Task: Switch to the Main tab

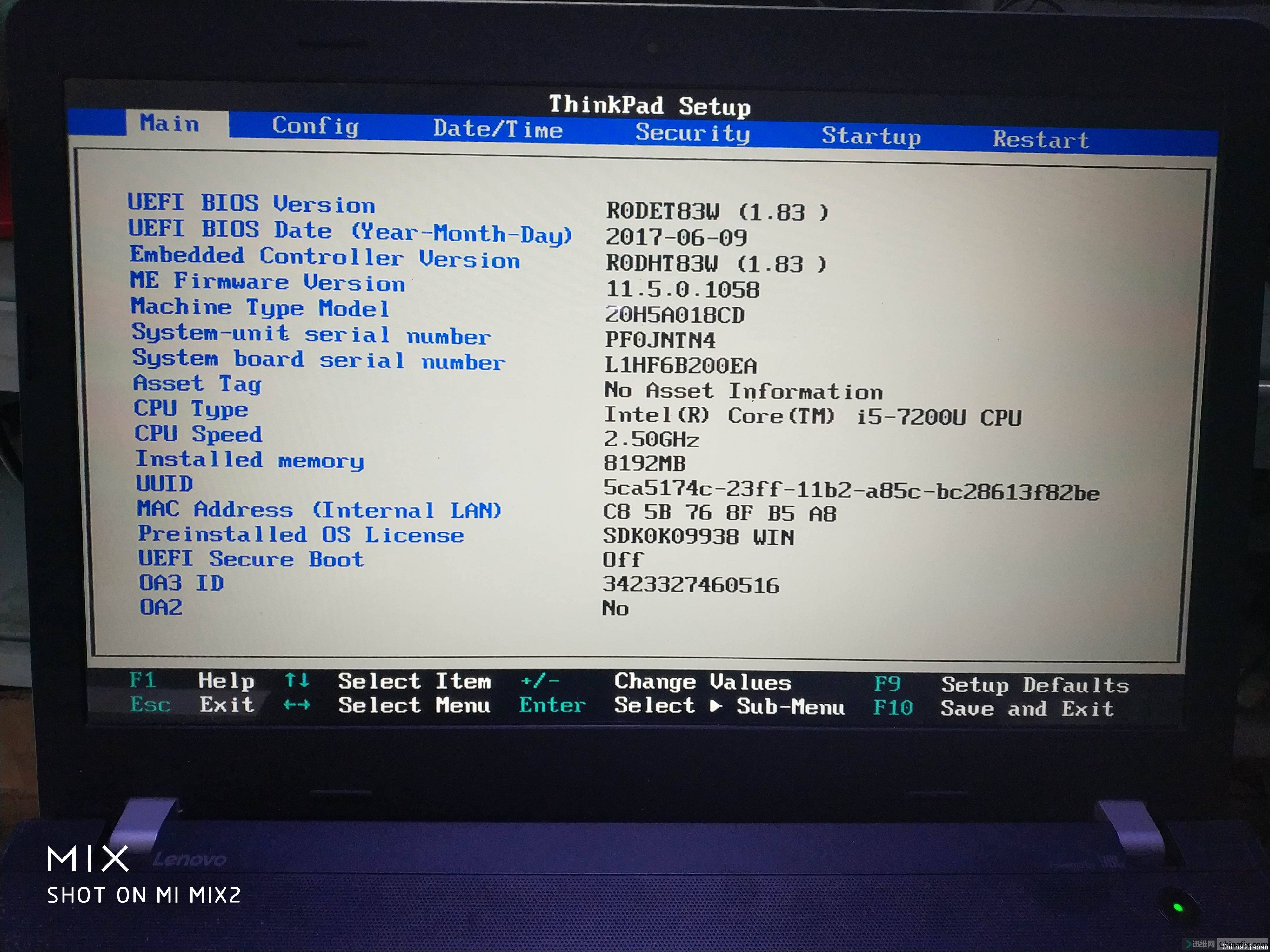Action: [170, 123]
